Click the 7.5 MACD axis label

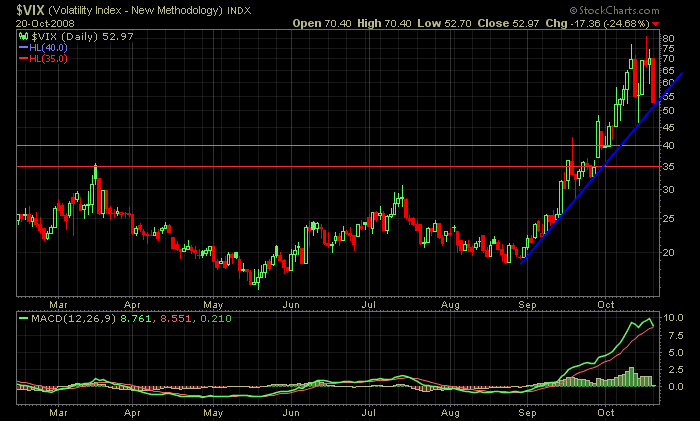click(x=675, y=335)
